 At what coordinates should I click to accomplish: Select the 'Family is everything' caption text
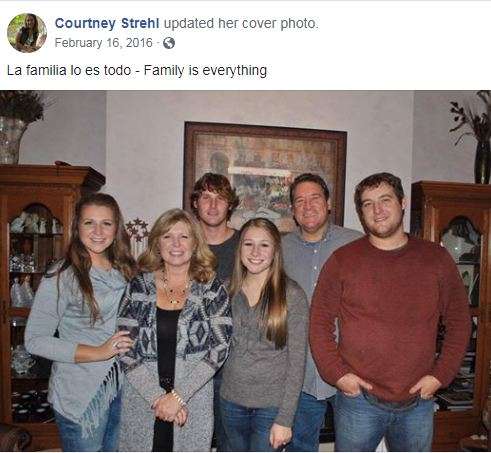[x=205, y=71]
